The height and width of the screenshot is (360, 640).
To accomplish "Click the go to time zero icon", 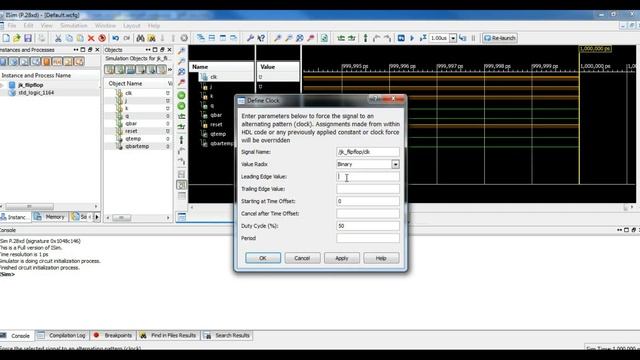I will [341, 38].
